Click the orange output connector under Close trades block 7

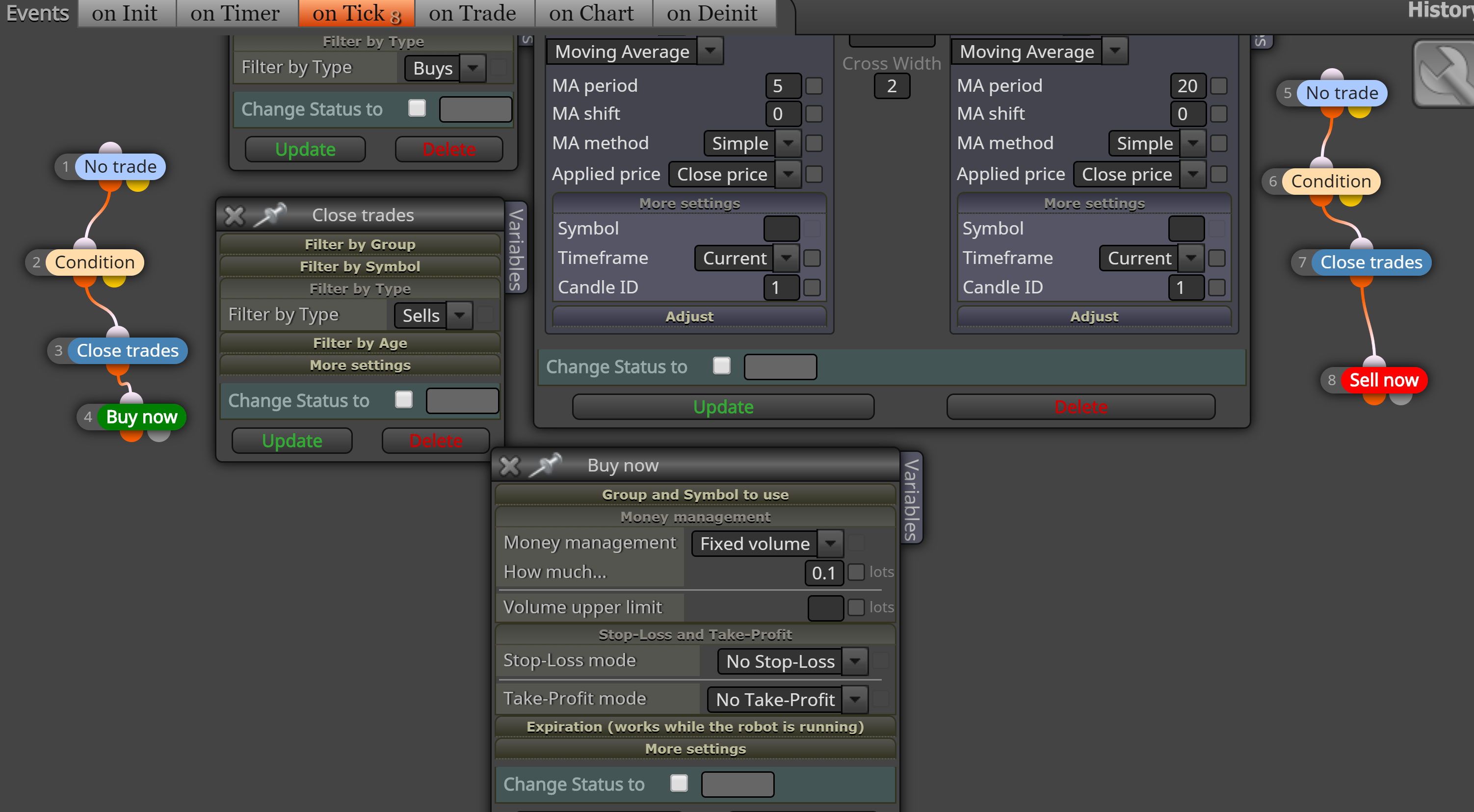(x=1361, y=280)
